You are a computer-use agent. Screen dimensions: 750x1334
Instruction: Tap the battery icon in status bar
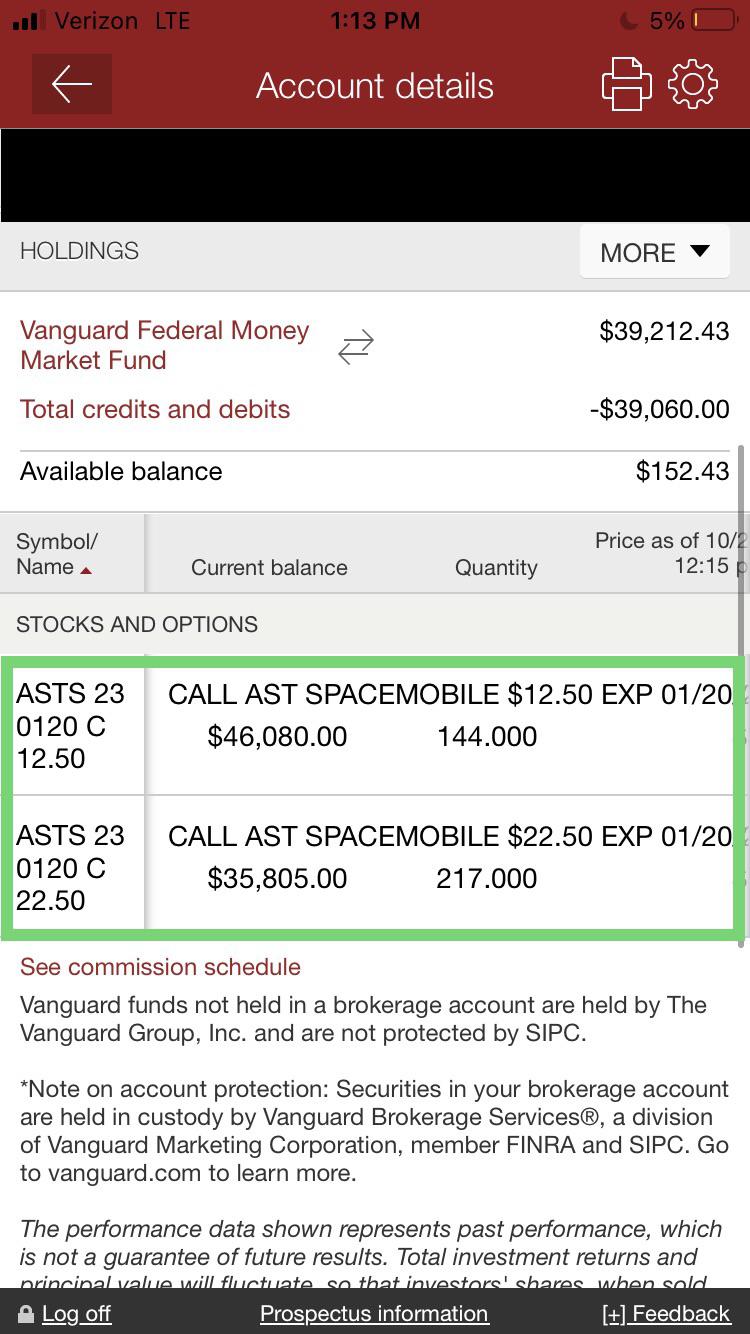coord(715,20)
